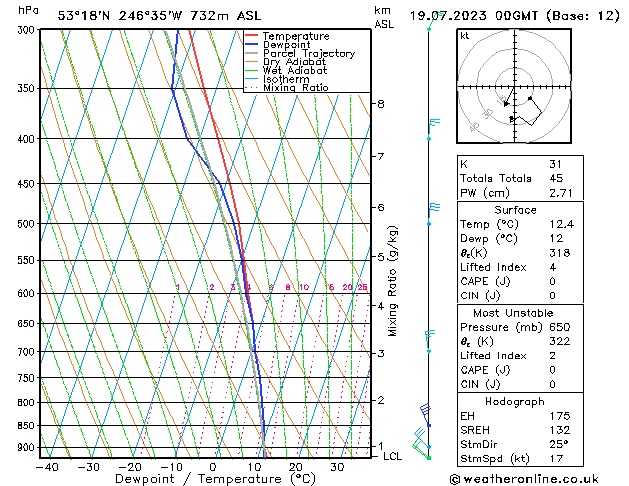Click the mixing ratio label 10
Screen dimensions: 629x486
[x=304, y=287]
